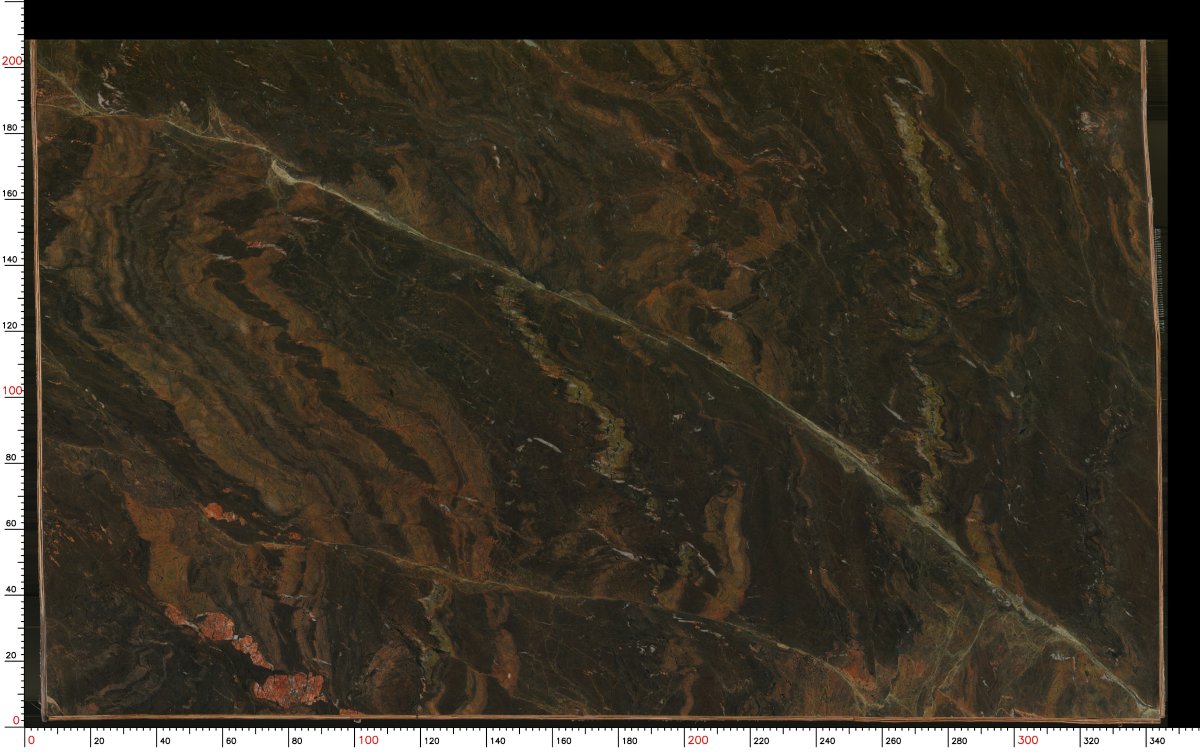The height and width of the screenshot is (752, 1200).
Task: Select 60 on the horizontal ruler
Action: click(229, 741)
